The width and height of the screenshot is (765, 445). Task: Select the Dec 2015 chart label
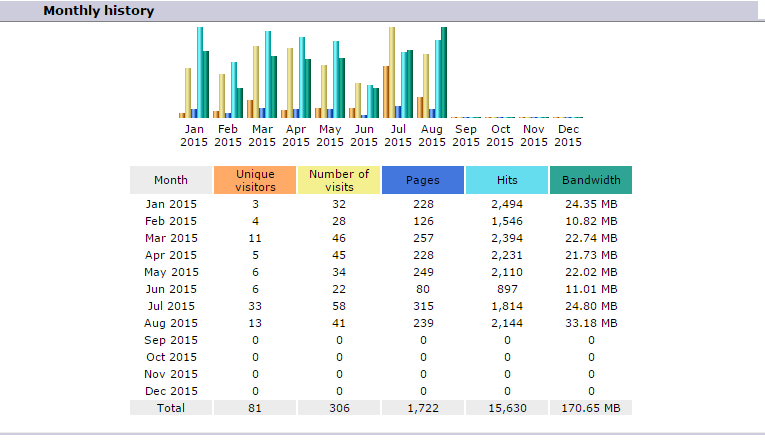click(568, 136)
